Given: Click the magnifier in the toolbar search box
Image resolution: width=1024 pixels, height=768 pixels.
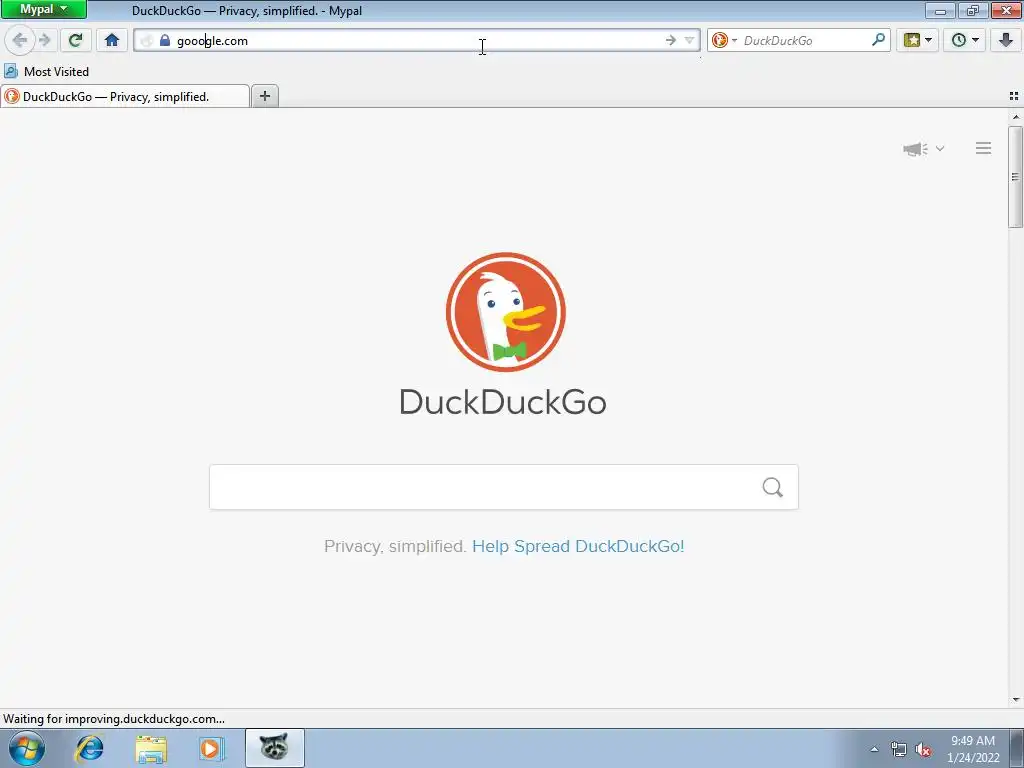Looking at the screenshot, I should point(878,40).
